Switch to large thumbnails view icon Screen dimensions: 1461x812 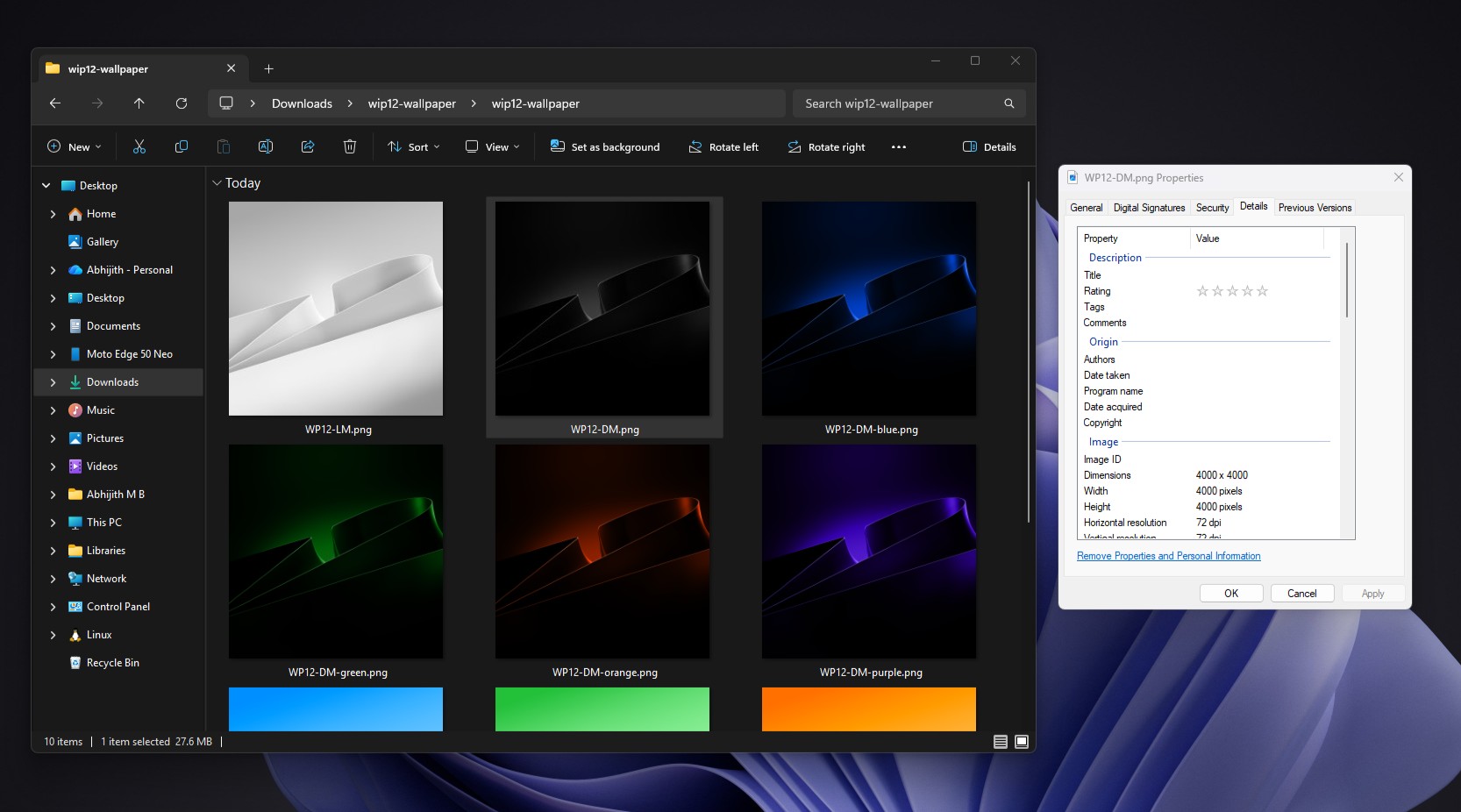click(x=1022, y=742)
